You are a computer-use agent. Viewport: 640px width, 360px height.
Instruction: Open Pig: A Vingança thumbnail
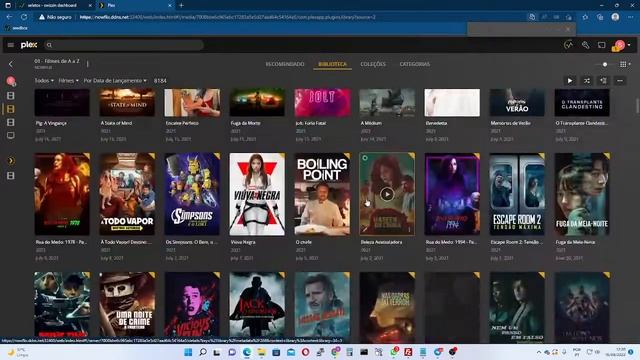62,102
